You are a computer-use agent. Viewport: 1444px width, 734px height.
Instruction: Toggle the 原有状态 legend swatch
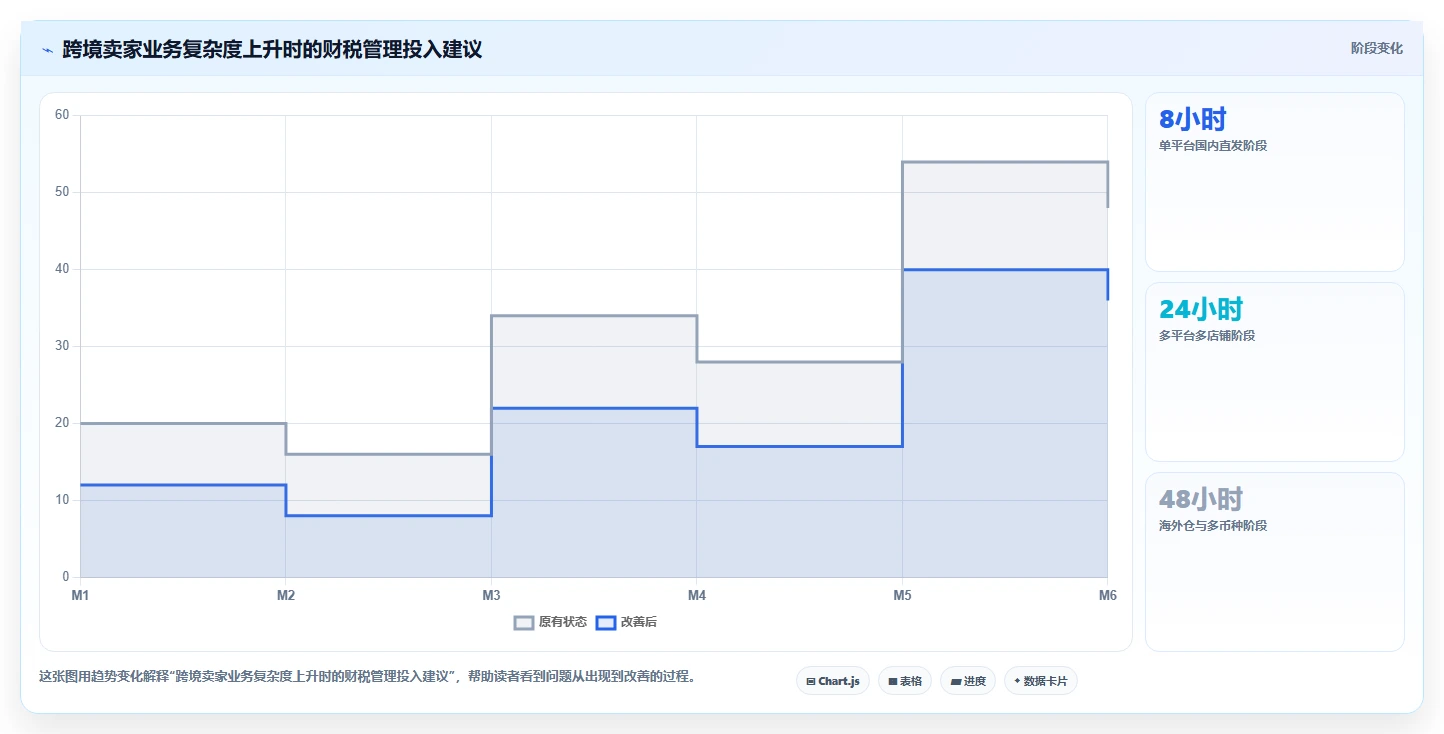pos(524,622)
